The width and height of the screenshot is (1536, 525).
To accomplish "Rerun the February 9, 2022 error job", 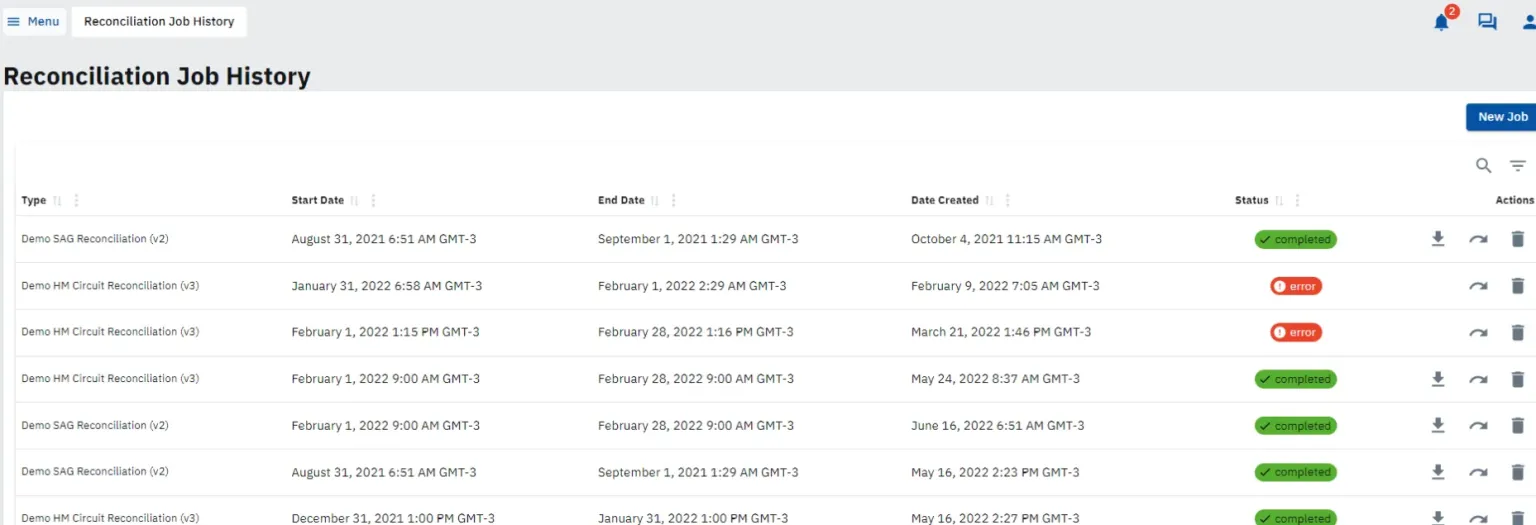I will tap(1478, 286).
